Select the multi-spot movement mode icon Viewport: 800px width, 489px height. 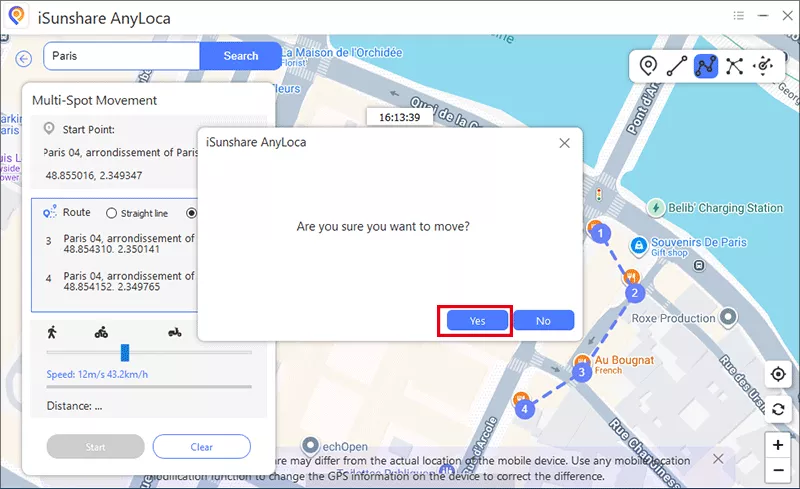[x=706, y=66]
